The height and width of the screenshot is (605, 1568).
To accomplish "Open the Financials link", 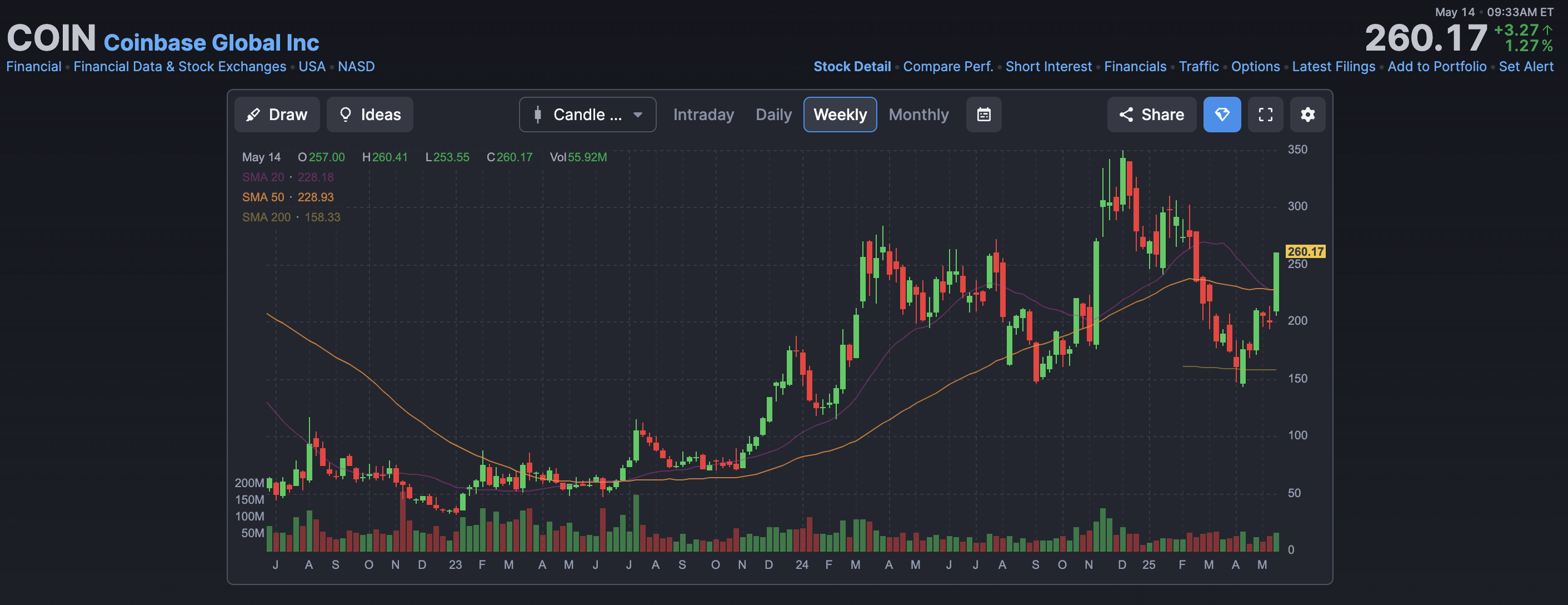I will (x=1135, y=66).
